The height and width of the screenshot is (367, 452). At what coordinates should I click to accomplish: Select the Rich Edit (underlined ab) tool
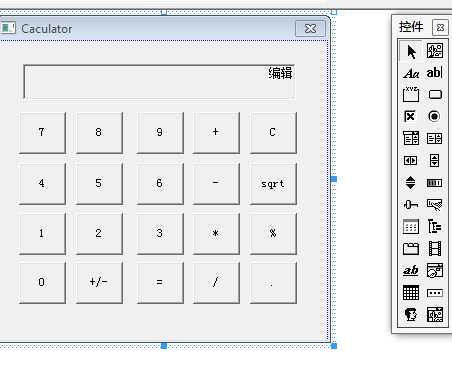click(x=411, y=270)
